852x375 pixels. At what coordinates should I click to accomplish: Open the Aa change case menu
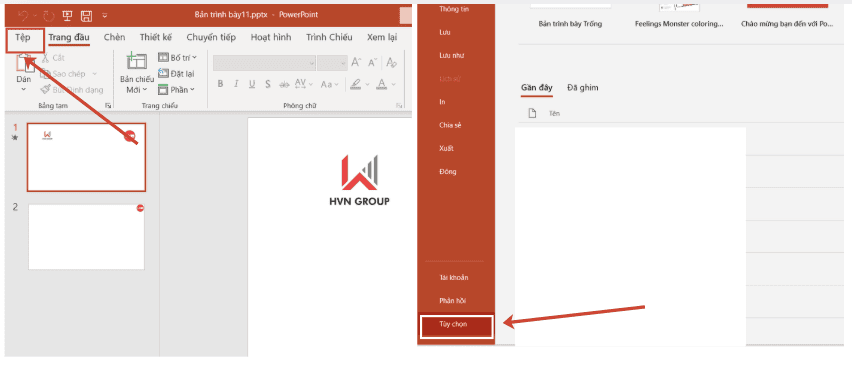tap(330, 84)
